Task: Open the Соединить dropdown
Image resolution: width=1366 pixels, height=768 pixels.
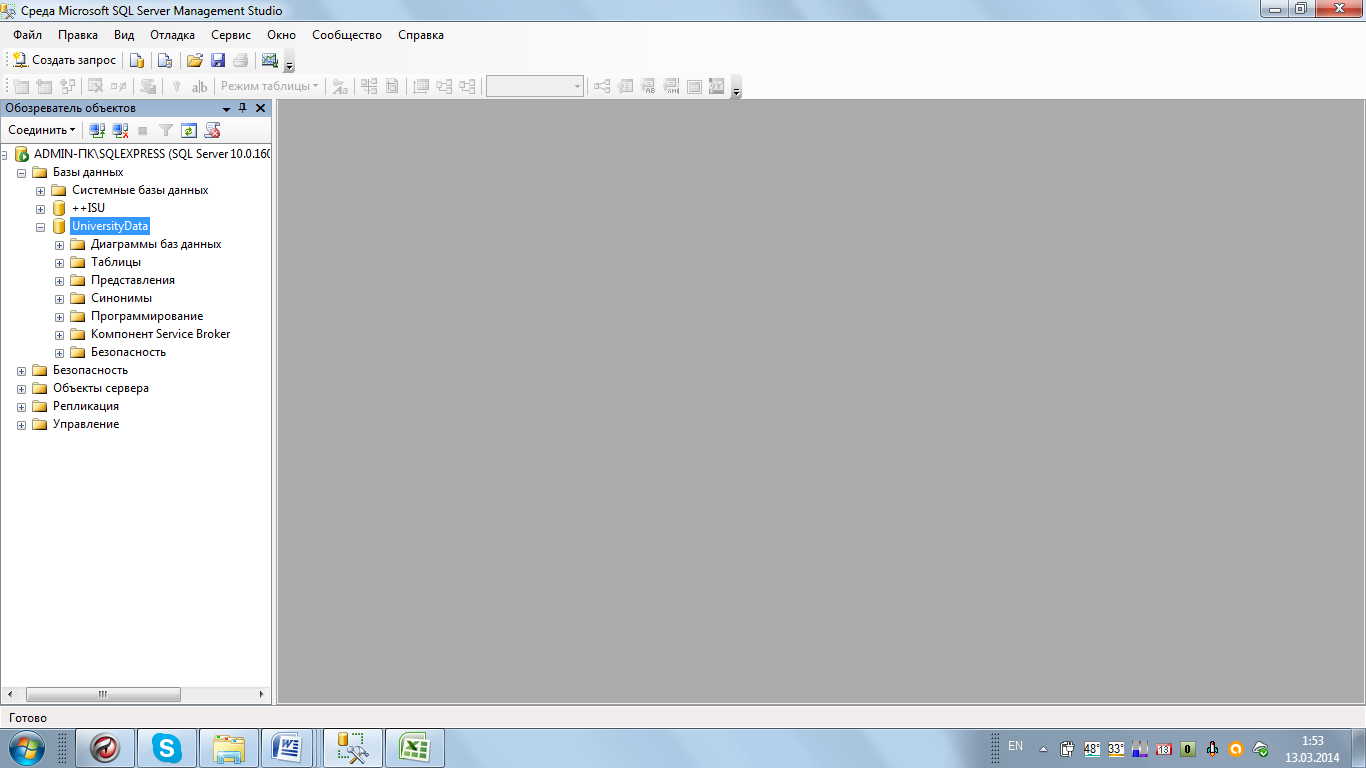Action: pyautogui.click(x=42, y=130)
